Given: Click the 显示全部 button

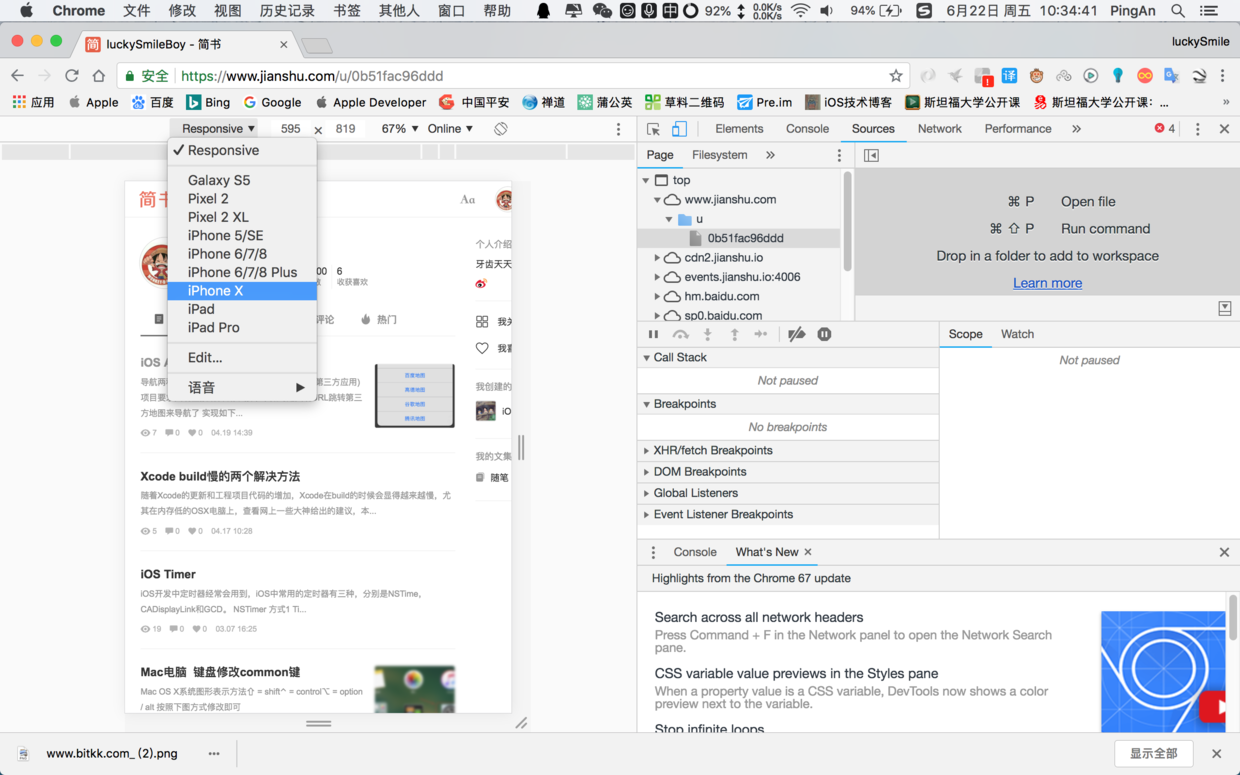Looking at the screenshot, I should (x=1153, y=754).
